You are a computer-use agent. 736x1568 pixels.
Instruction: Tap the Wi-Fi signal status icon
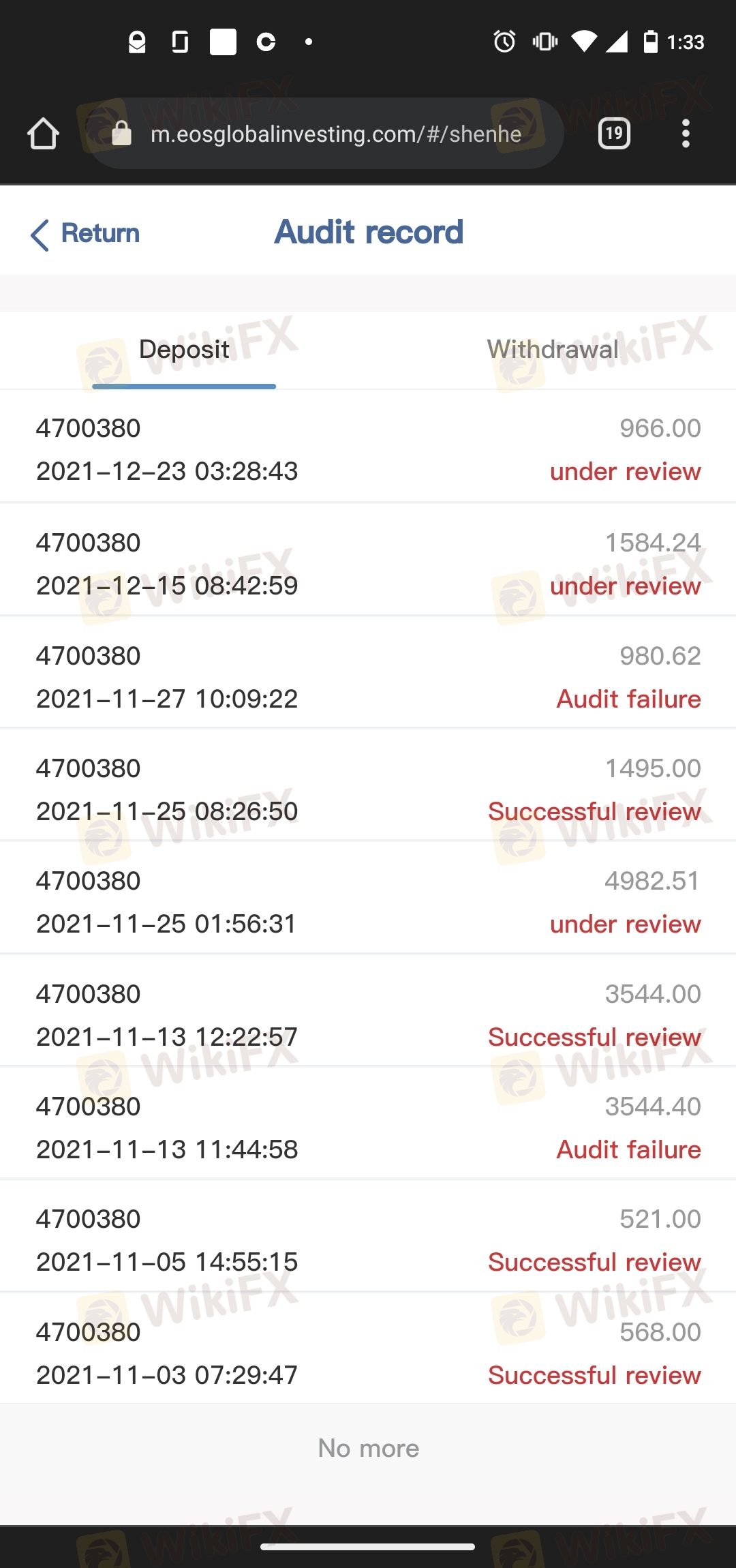click(583, 42)
